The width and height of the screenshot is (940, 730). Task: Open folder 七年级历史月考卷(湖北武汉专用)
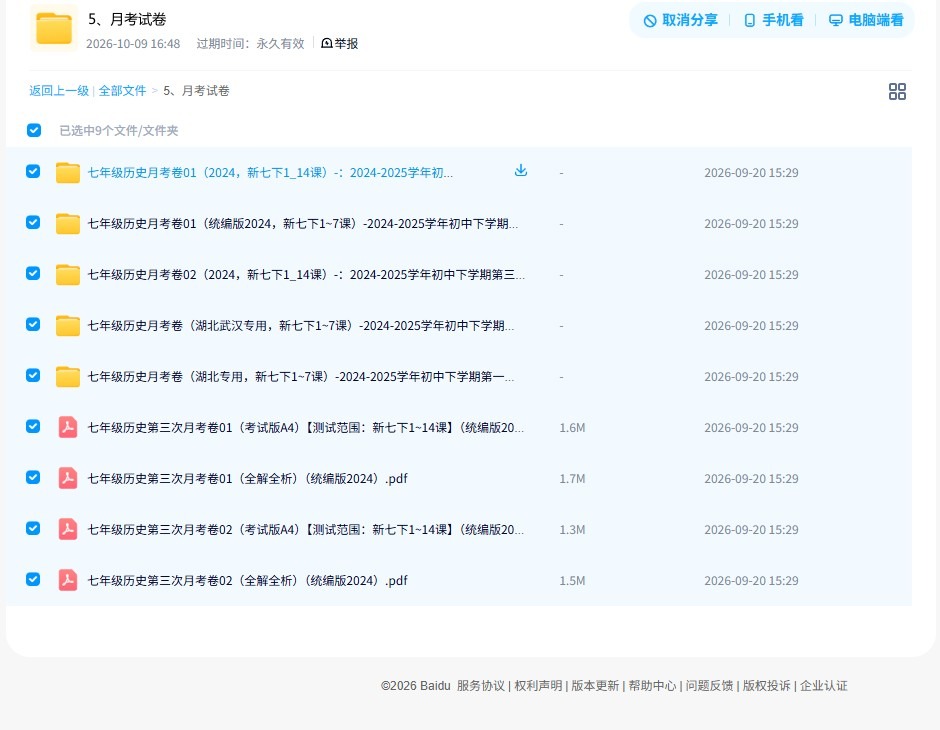click(x=301, y=325)
